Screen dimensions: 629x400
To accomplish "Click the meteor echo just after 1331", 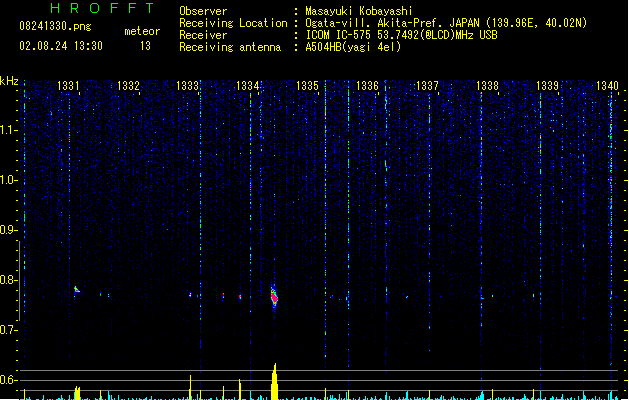I will click(x=76, y=289).
